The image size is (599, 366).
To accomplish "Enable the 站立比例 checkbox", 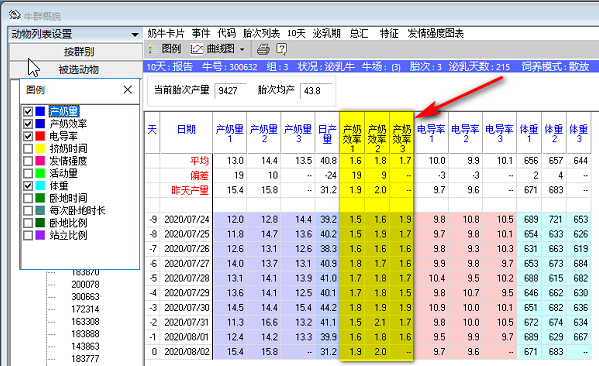I will [28, 235].
